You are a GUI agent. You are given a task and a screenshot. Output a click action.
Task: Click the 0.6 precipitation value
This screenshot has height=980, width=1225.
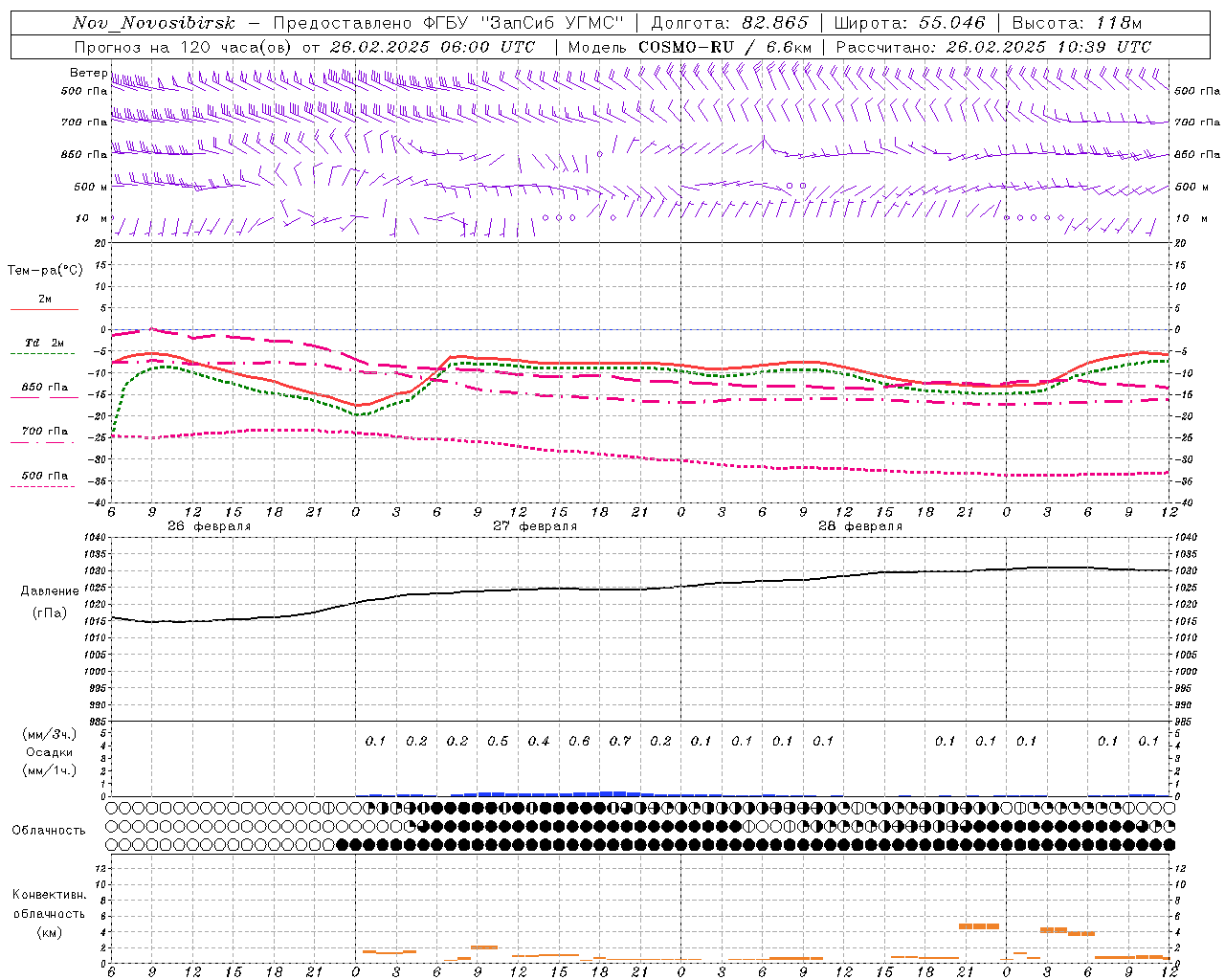tap(579, 741)
